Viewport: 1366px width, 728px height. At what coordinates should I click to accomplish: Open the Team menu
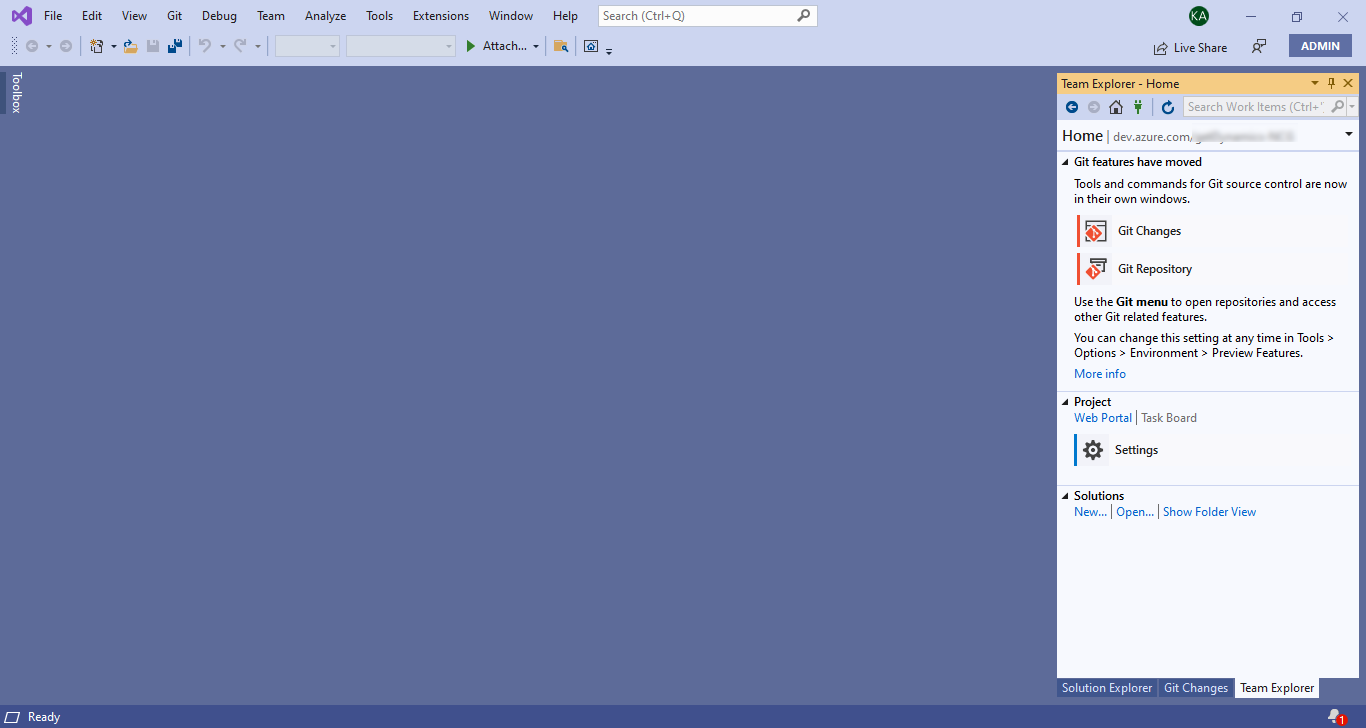[270, 16]
